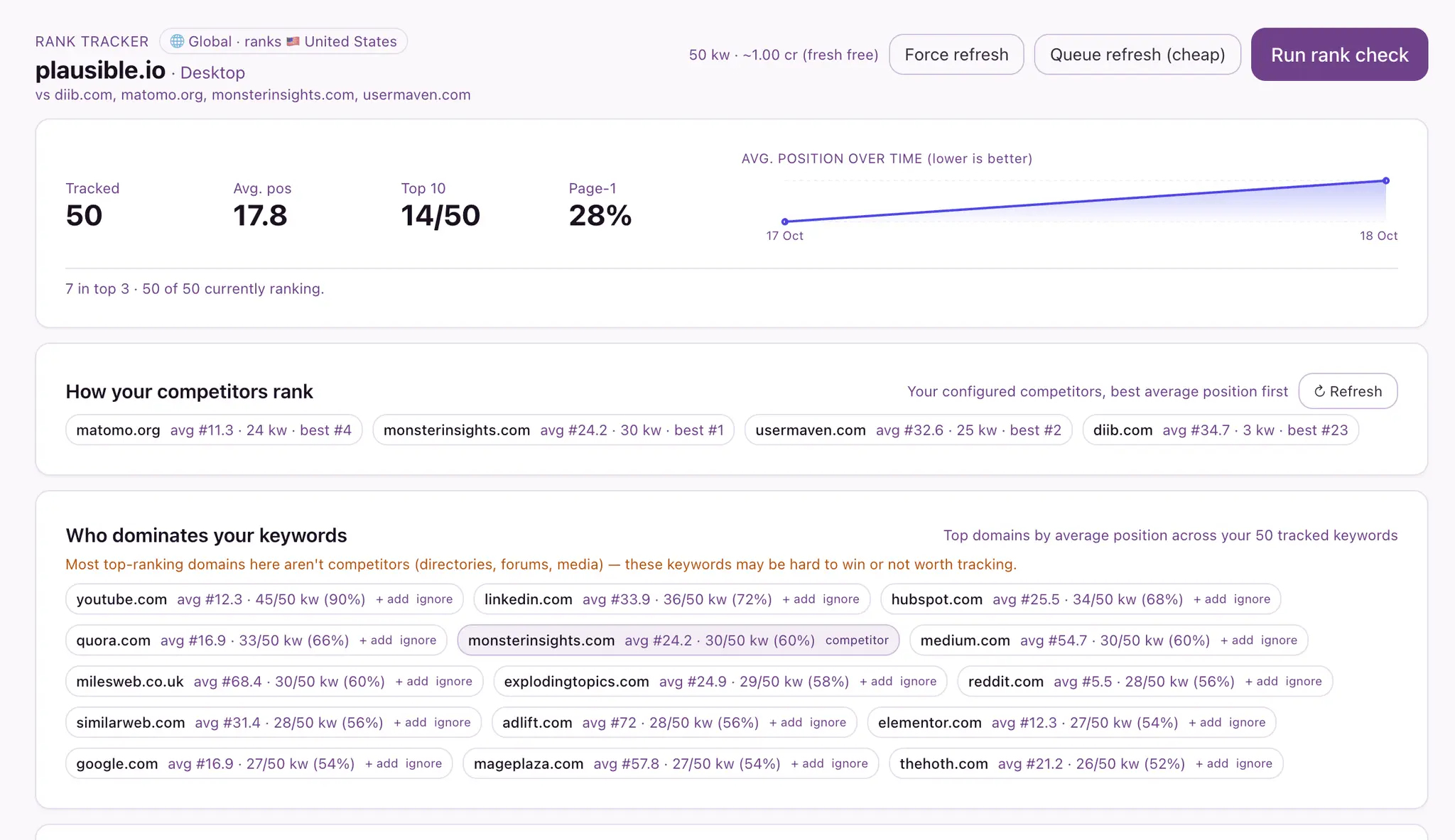Ignore explodingtopics.com domain
Viewport: 1455px width, 840px height.
[918, 682]
